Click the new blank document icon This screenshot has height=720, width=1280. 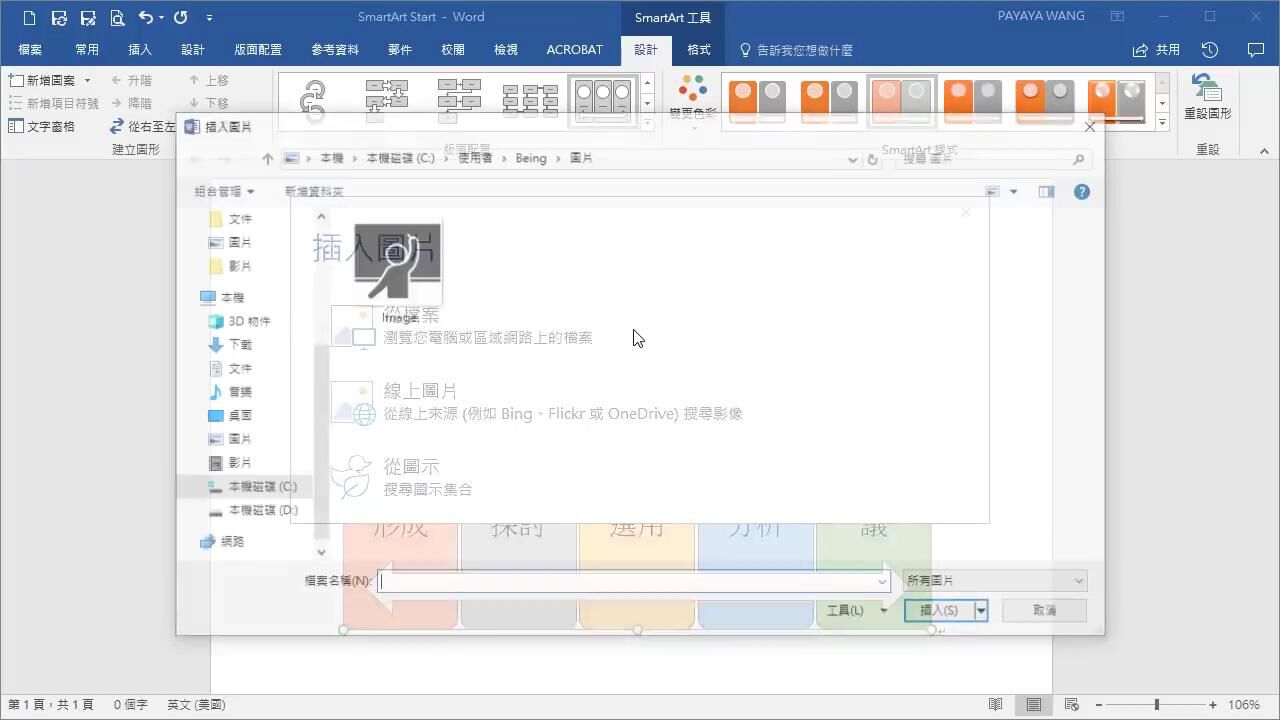pyautogui.click(x=31, y=17)
